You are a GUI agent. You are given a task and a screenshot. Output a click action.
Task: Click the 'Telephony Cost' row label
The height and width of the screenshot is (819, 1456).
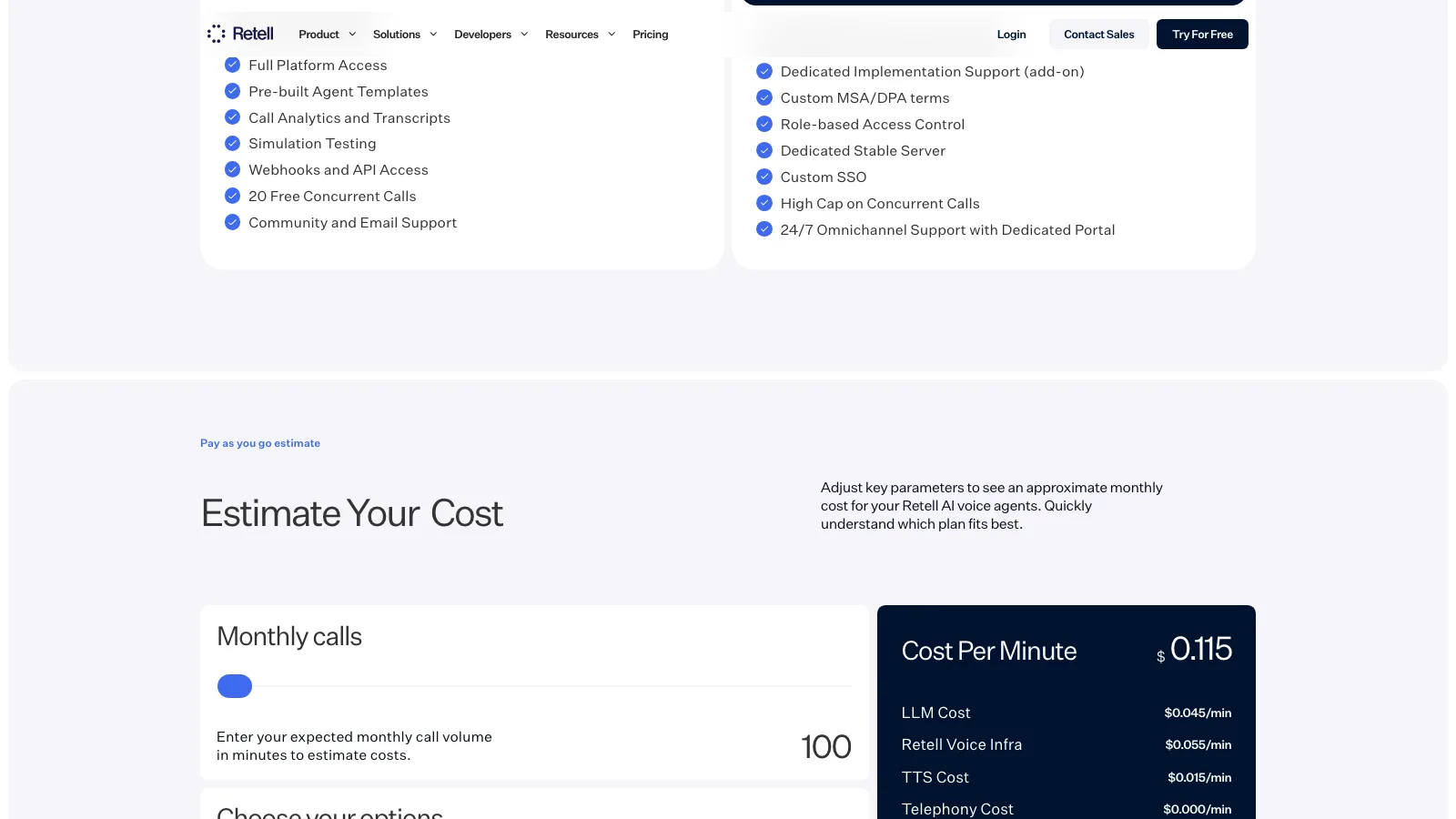point(957,809)
